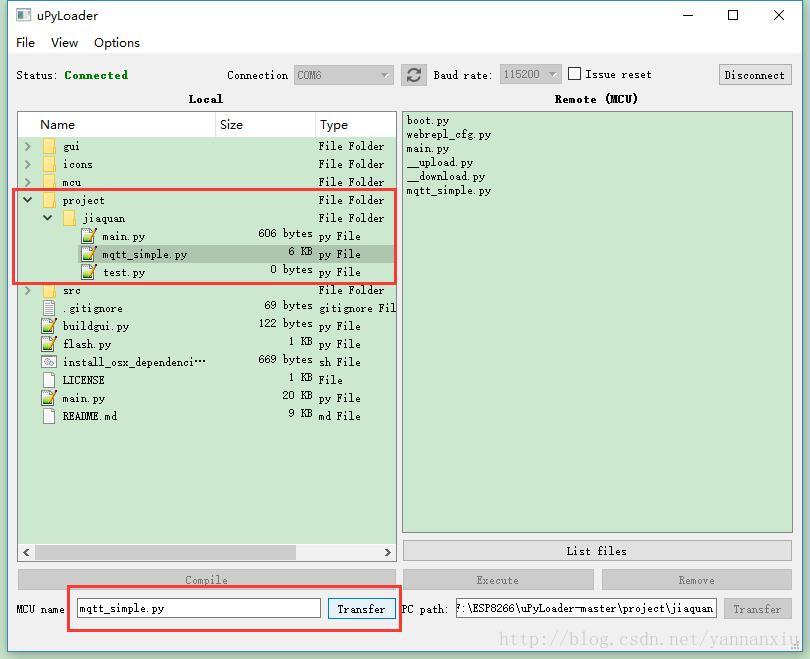Click the Execute button
The width and height of the screenshot is (810, 659).
(498, 580)
